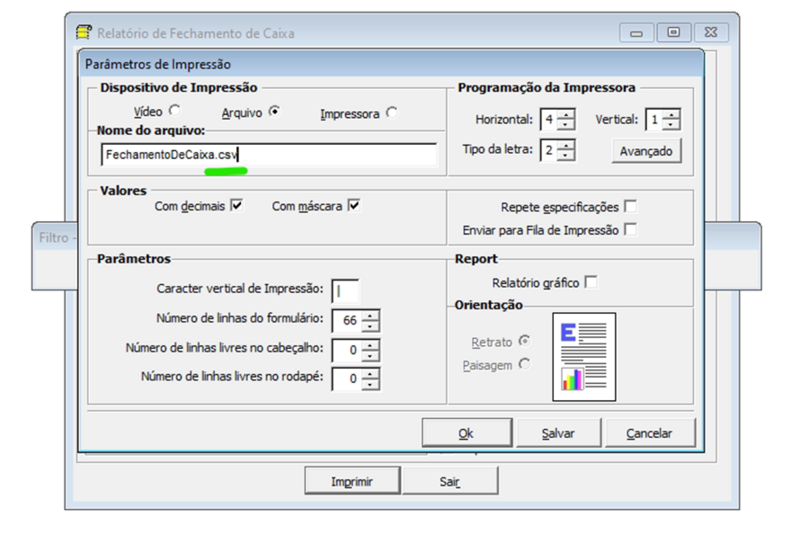Decrease linhas livres no rodapé
800x535 pixels.
click(370, 384)
